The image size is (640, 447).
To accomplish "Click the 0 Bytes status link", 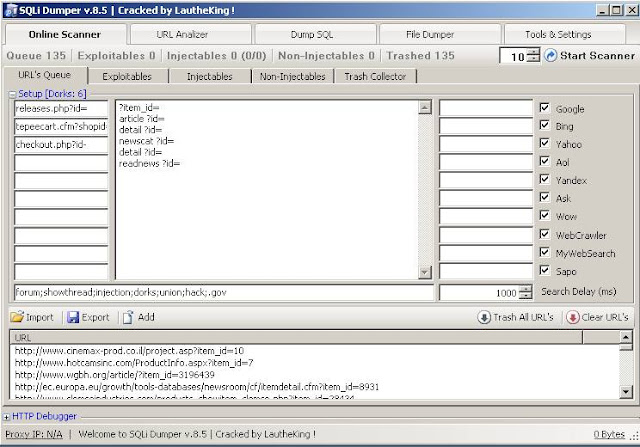I will click(609, 435).
